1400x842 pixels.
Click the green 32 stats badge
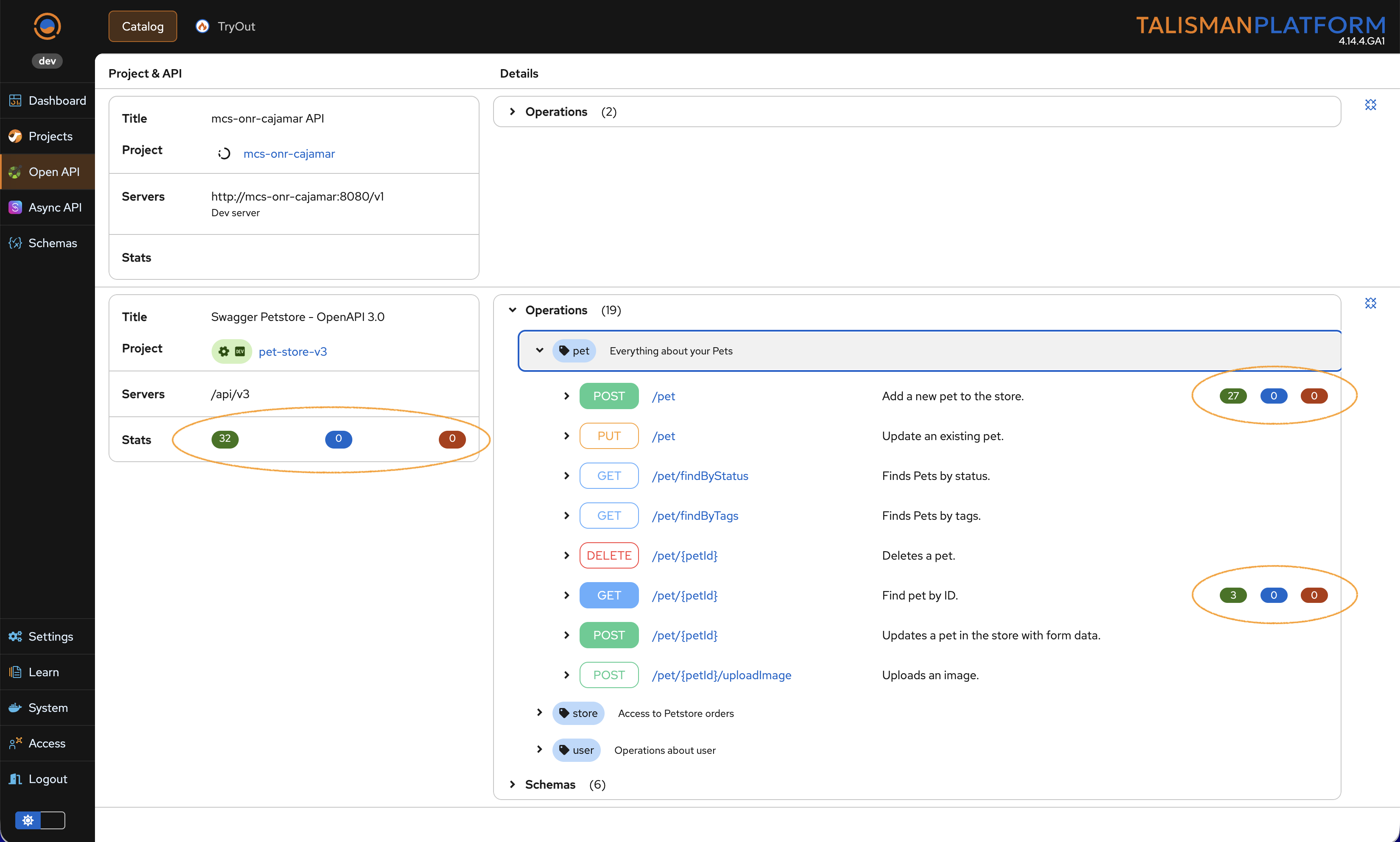pos(225,438)
